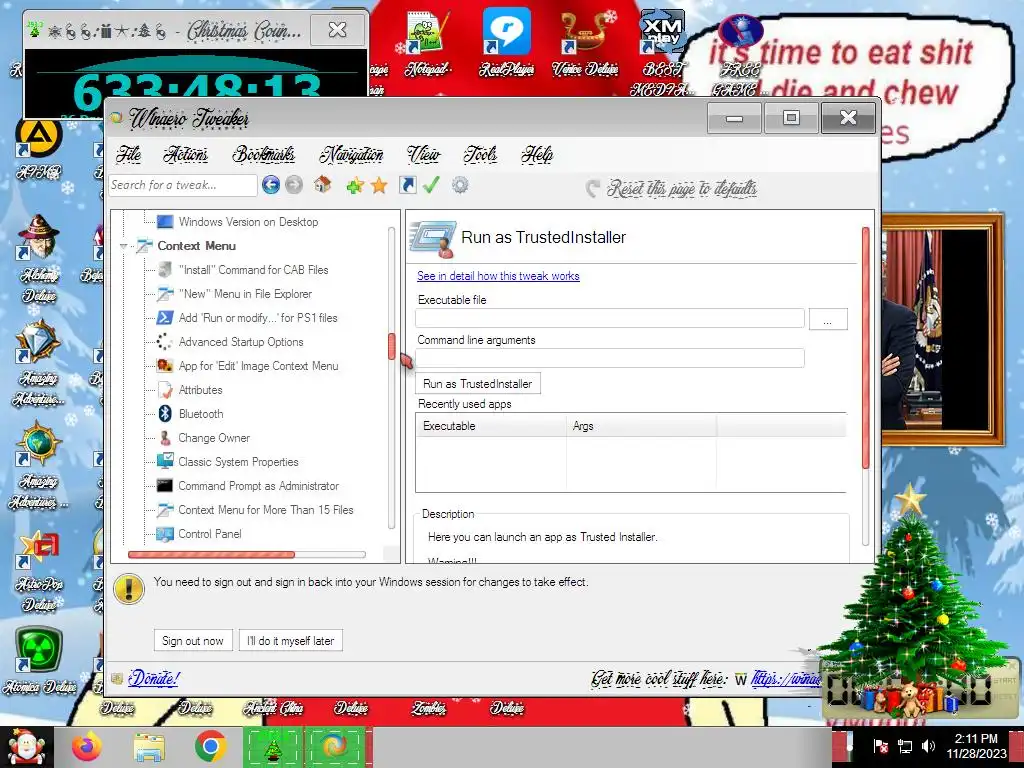This screenshot has width=1024, height=768.
Task: Open the Bookmarks menu
Action: pos(264,155)
